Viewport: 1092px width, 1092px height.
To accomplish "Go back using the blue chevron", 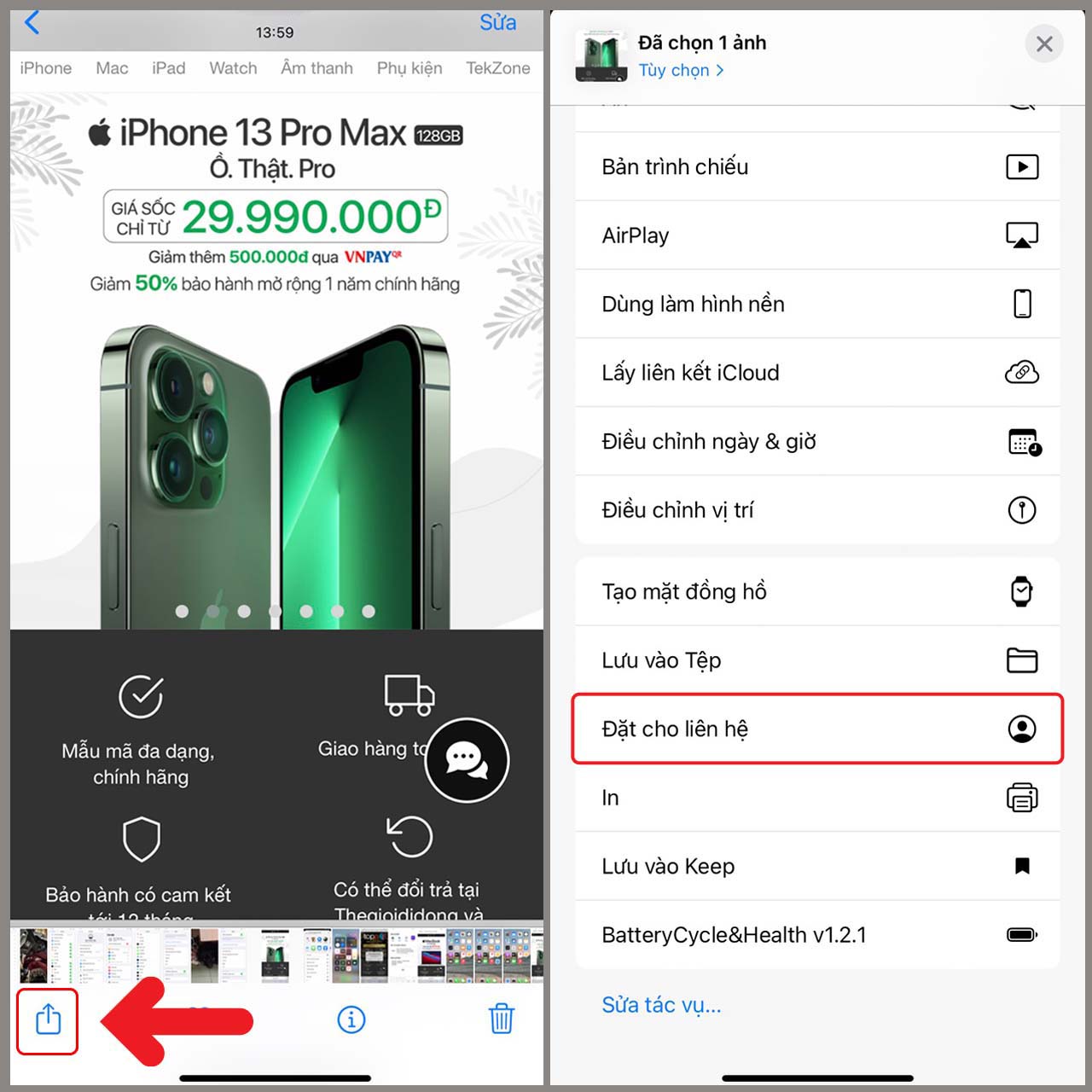I will tap(32, 22).
